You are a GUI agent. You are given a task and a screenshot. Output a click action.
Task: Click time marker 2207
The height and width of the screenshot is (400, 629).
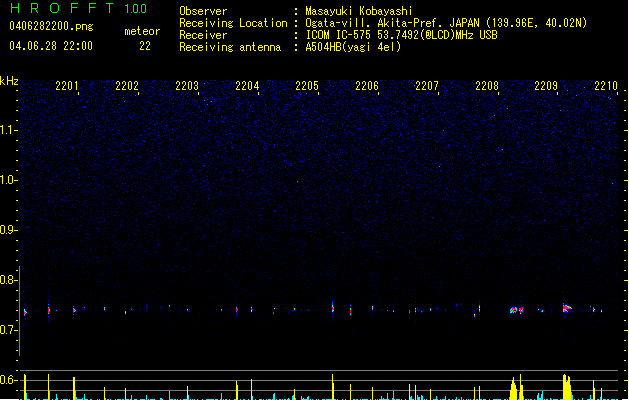427,85
